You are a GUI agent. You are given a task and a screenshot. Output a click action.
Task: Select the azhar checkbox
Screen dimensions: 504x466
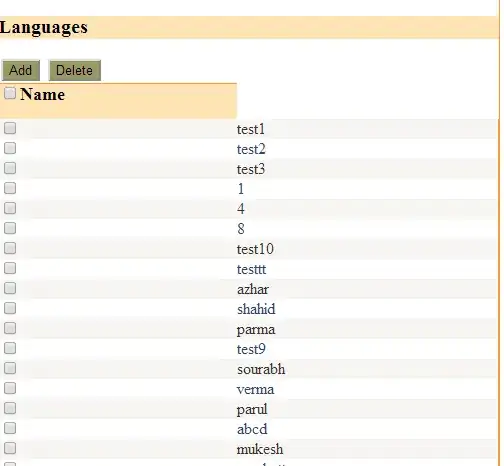pos(10,288)
